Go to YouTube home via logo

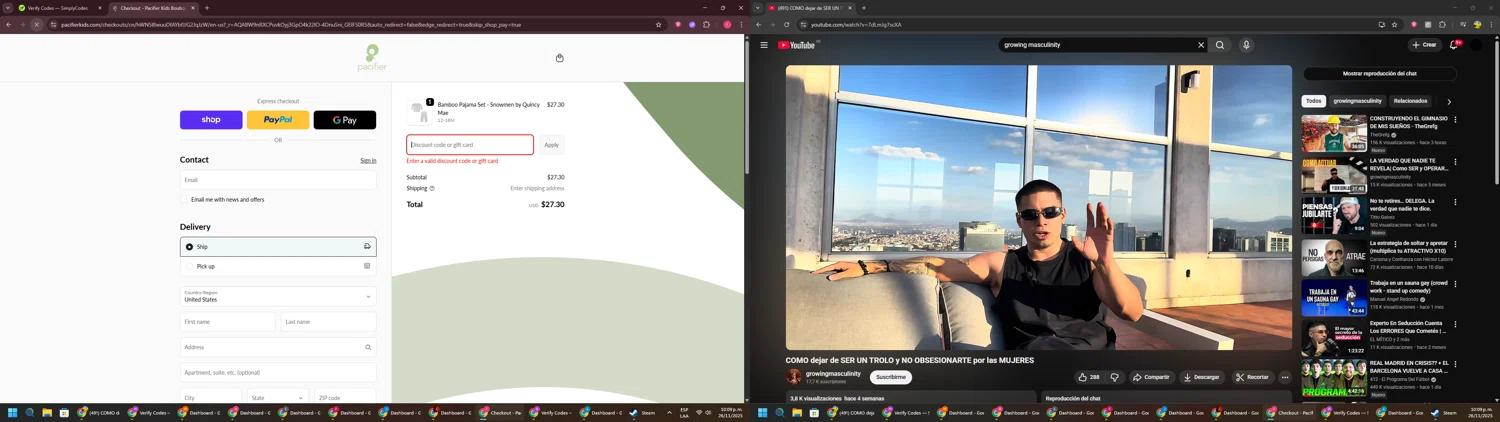(798, 45)
